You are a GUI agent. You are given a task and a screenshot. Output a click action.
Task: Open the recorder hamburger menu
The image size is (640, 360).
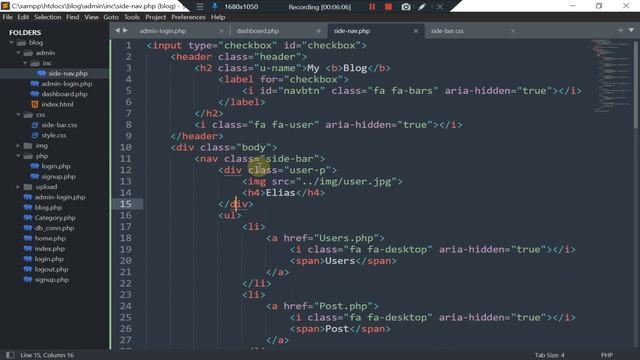[x=200, y=7]
